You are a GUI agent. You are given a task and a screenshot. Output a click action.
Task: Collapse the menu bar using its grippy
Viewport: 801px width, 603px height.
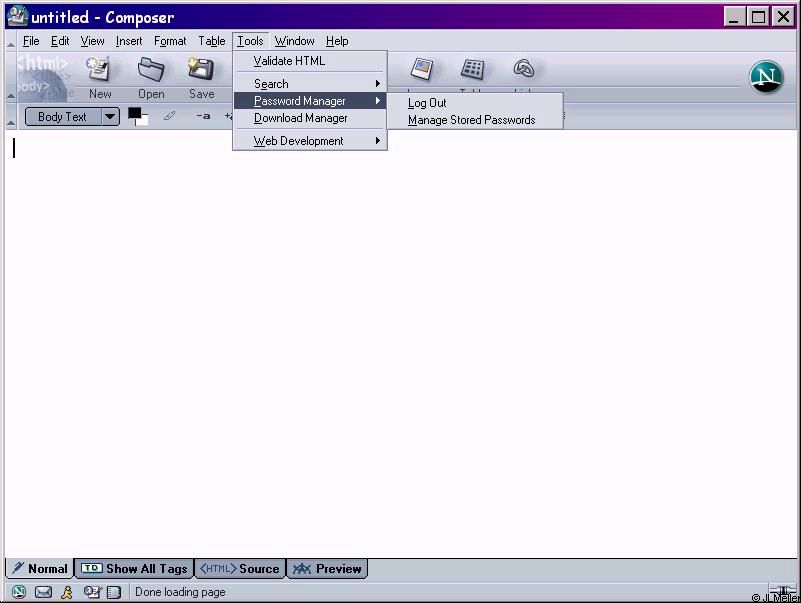pos(11,43)
